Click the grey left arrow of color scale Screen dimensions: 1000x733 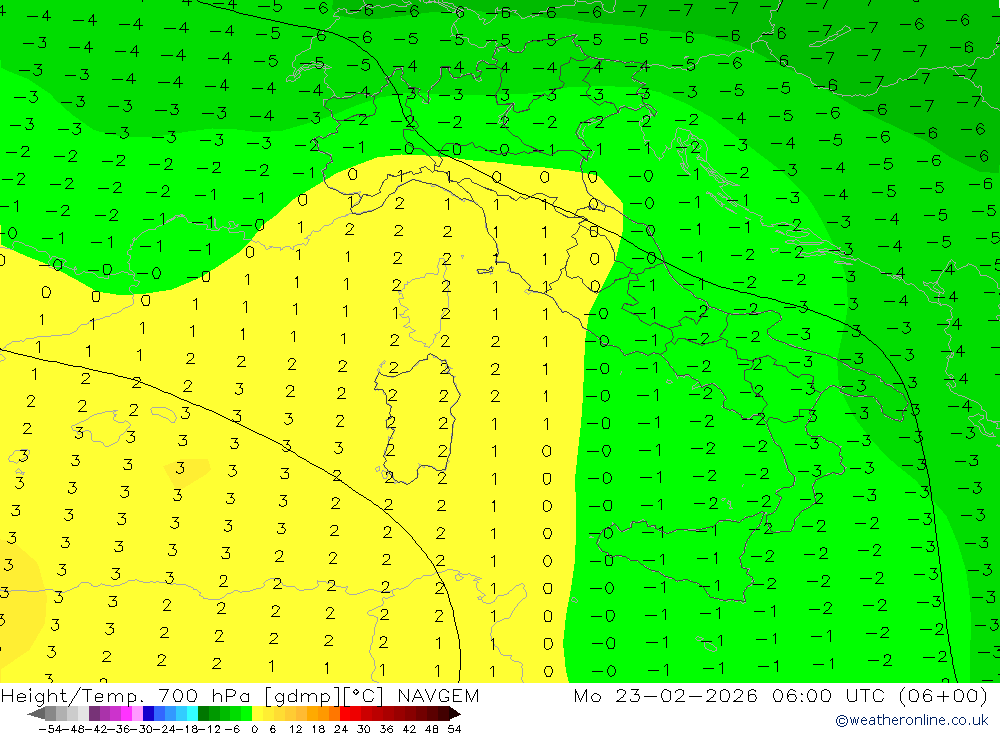click(36, 714)
